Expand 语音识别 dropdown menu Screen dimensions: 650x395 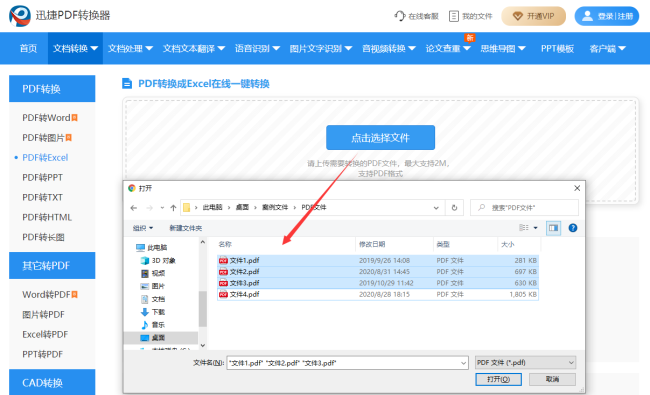pyautogui.click(x=257, y=48)
